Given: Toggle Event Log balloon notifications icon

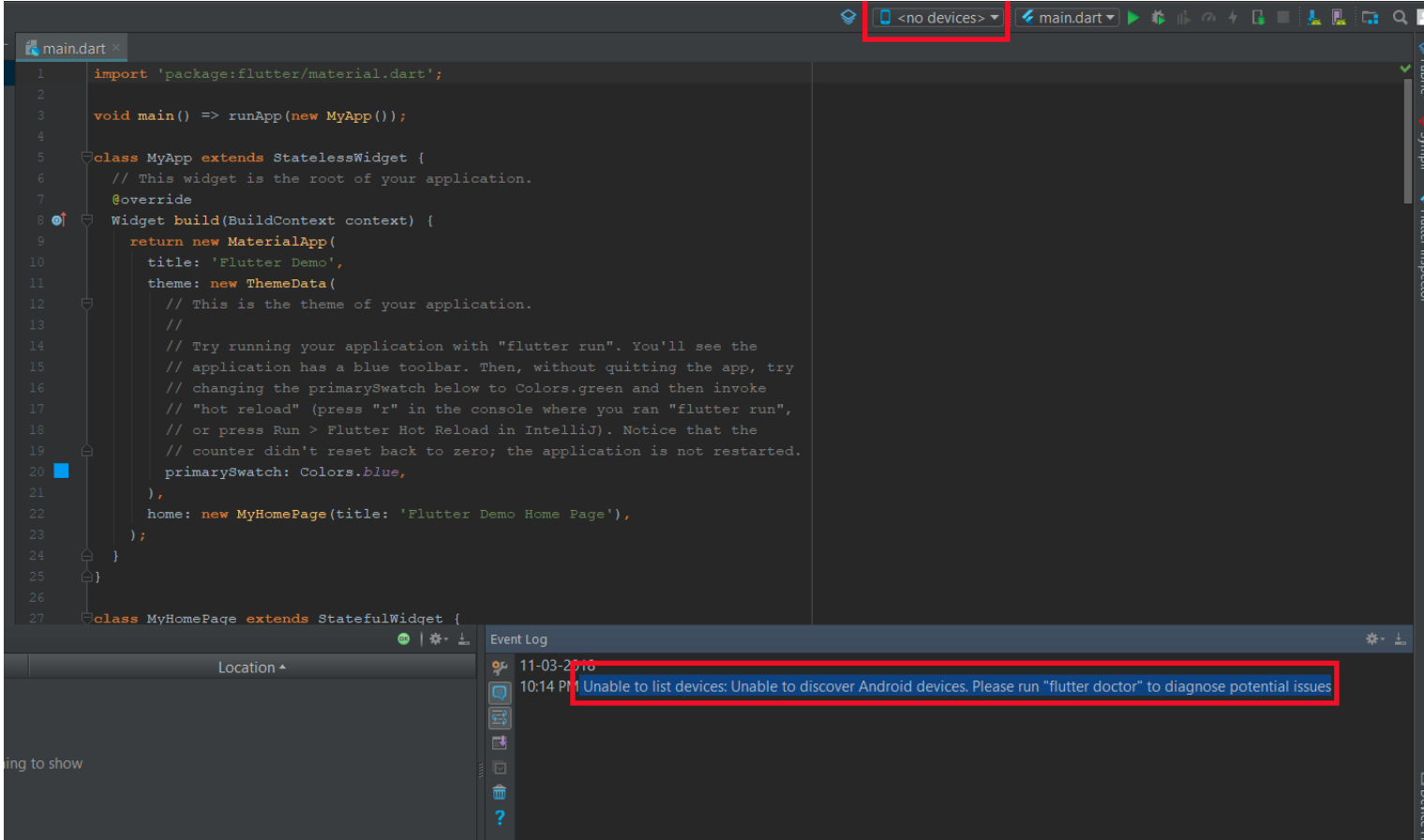Looking at the screenshot, I should pos(500,693).
